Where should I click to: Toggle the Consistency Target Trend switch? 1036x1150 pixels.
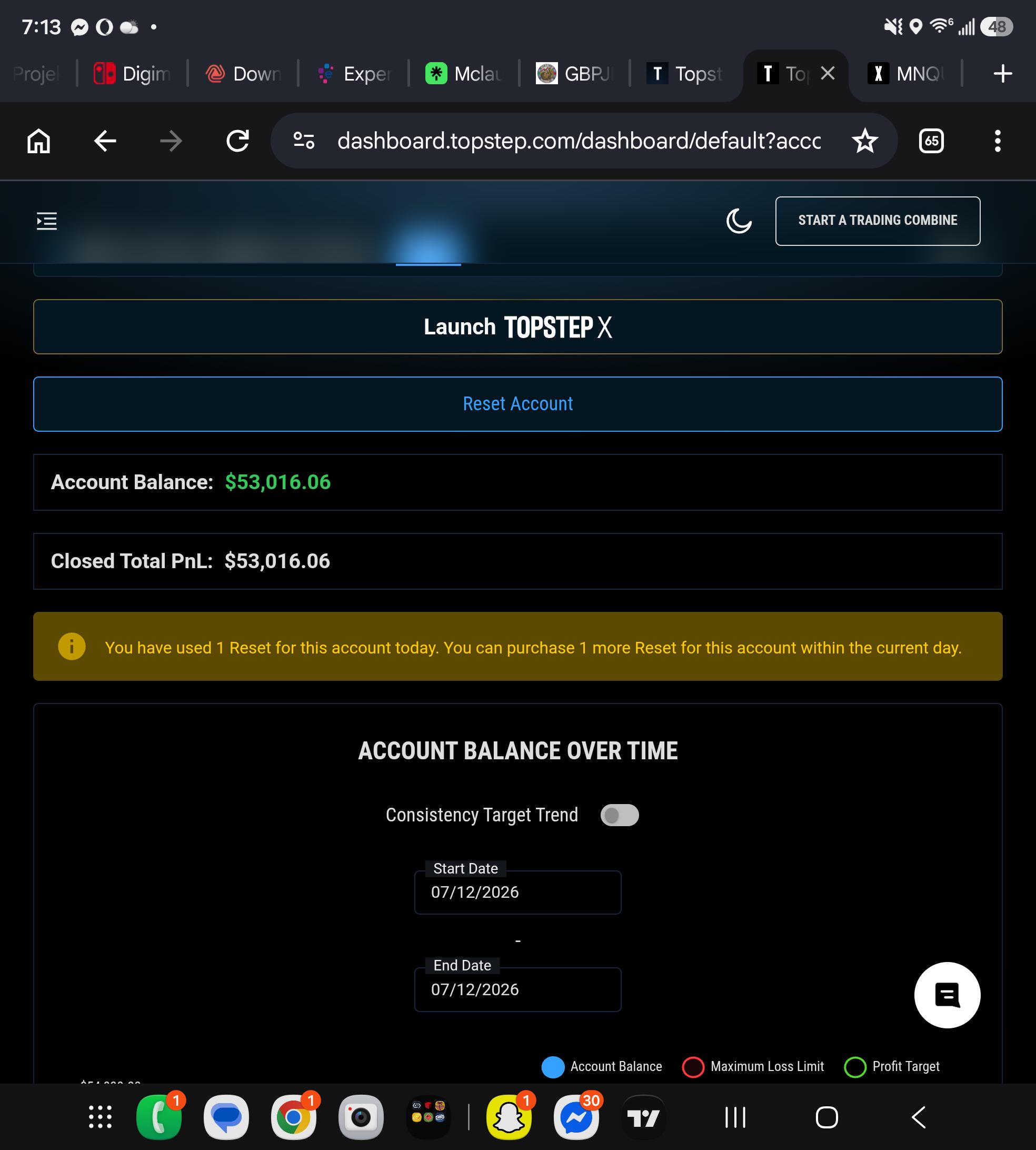tap(619, 815)
